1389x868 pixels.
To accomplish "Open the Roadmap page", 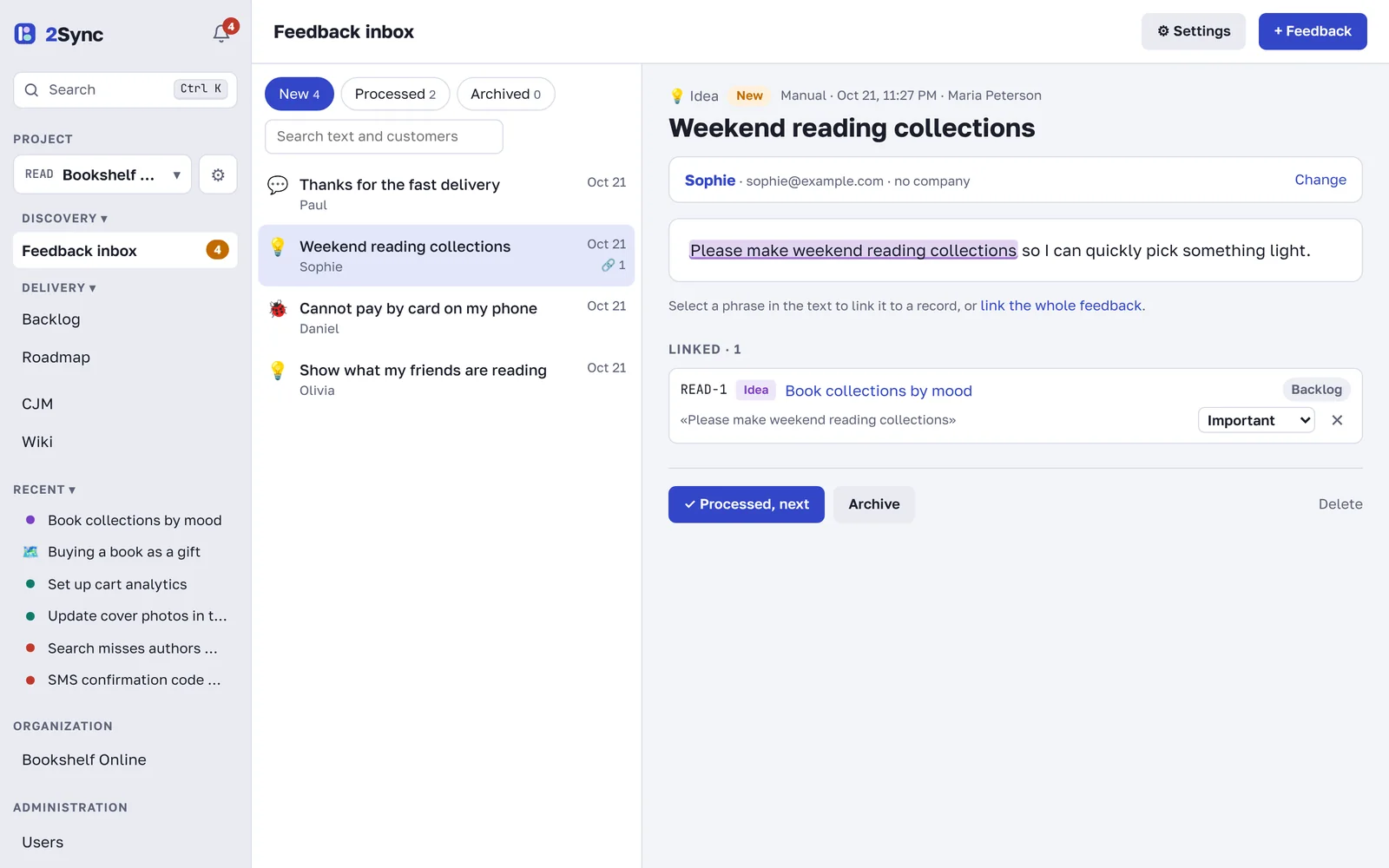I will tap(56, 358).
